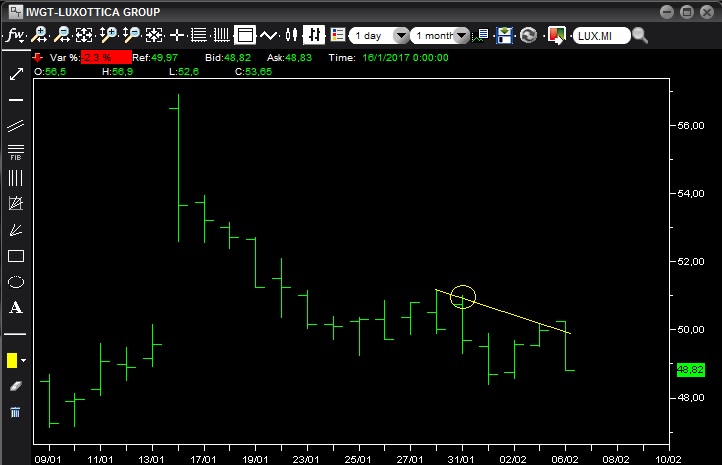Open the 1 day interval dropdown
722x465 pixels.
click(401, 36)
